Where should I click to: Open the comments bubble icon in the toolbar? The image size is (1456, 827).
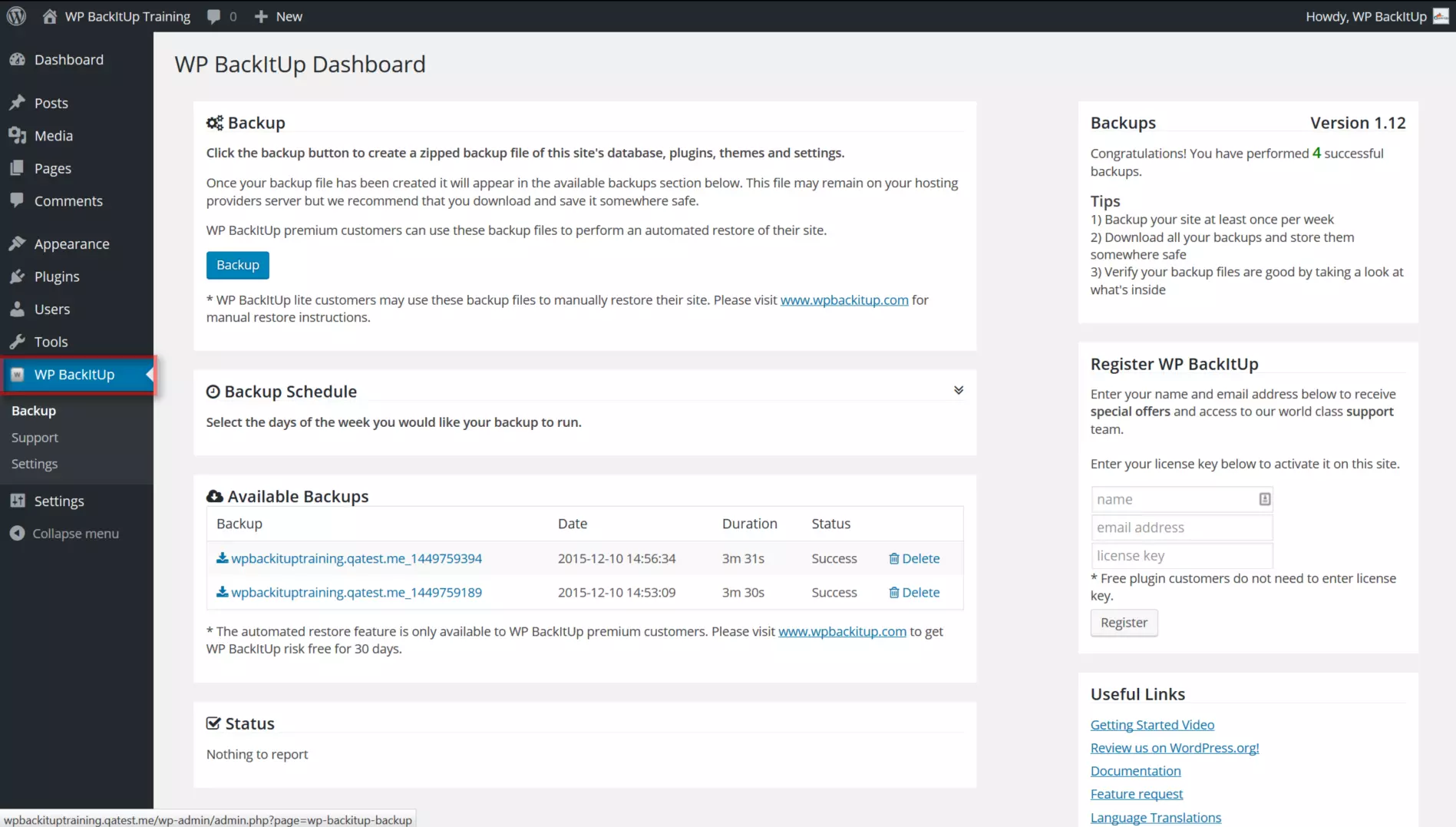pyautogui.click(x=213, y=16)
